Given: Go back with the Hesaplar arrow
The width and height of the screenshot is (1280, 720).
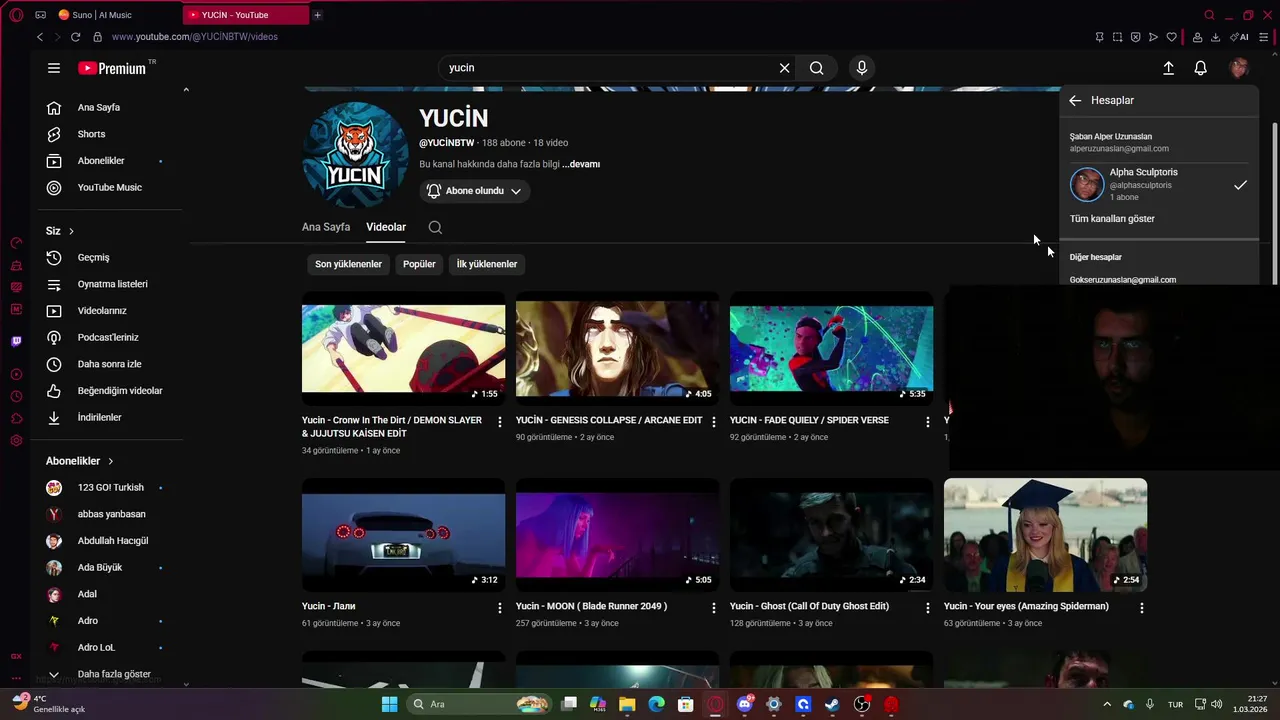Looking at the screenshot, I should point(1075,100).
